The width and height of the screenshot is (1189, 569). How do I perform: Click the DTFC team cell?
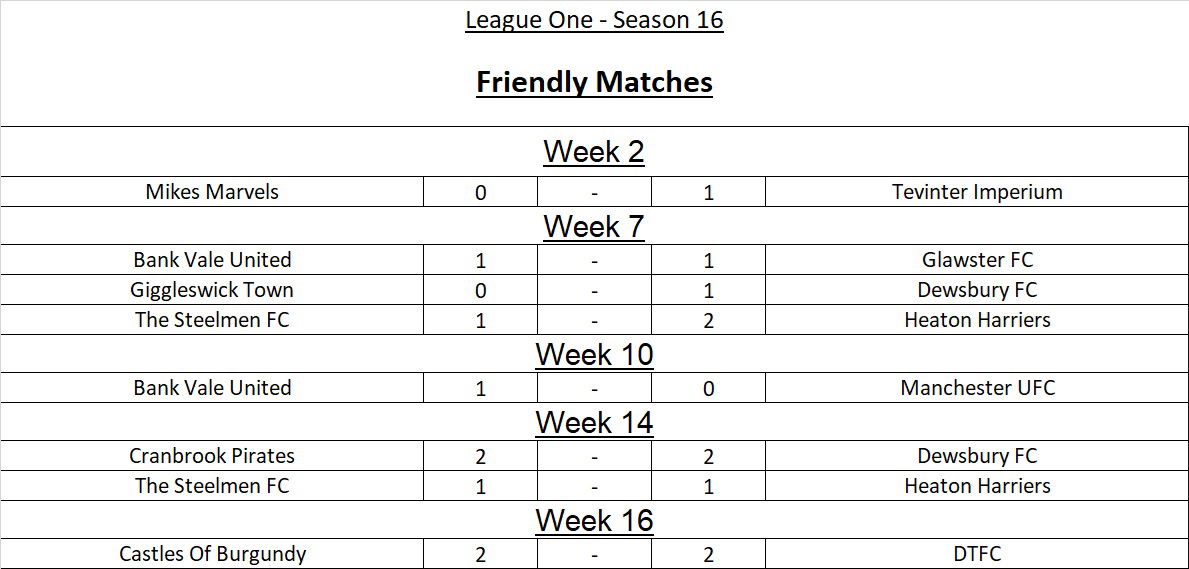pyautogui.click(x=977, y=554)
